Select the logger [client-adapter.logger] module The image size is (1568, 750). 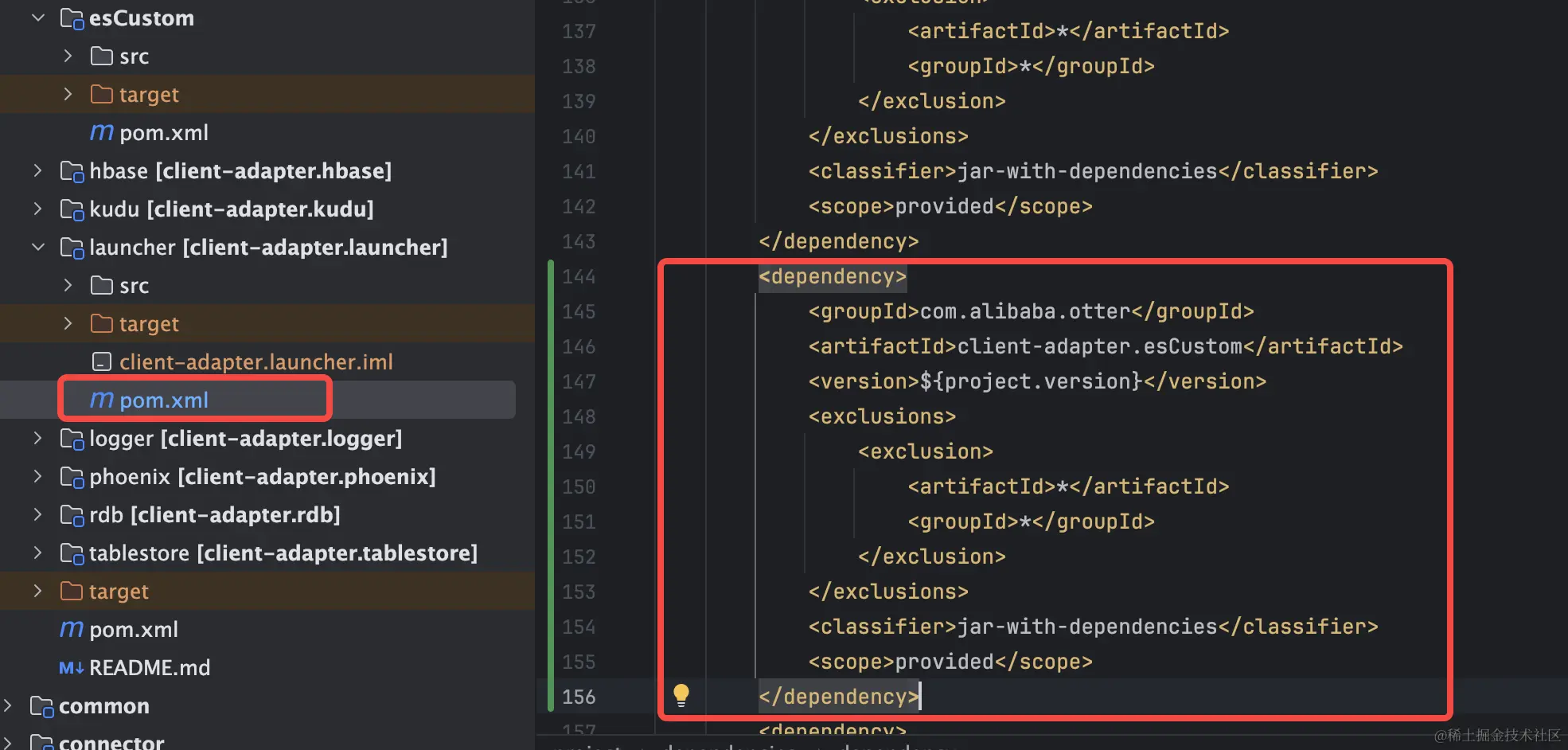point(245,438)
